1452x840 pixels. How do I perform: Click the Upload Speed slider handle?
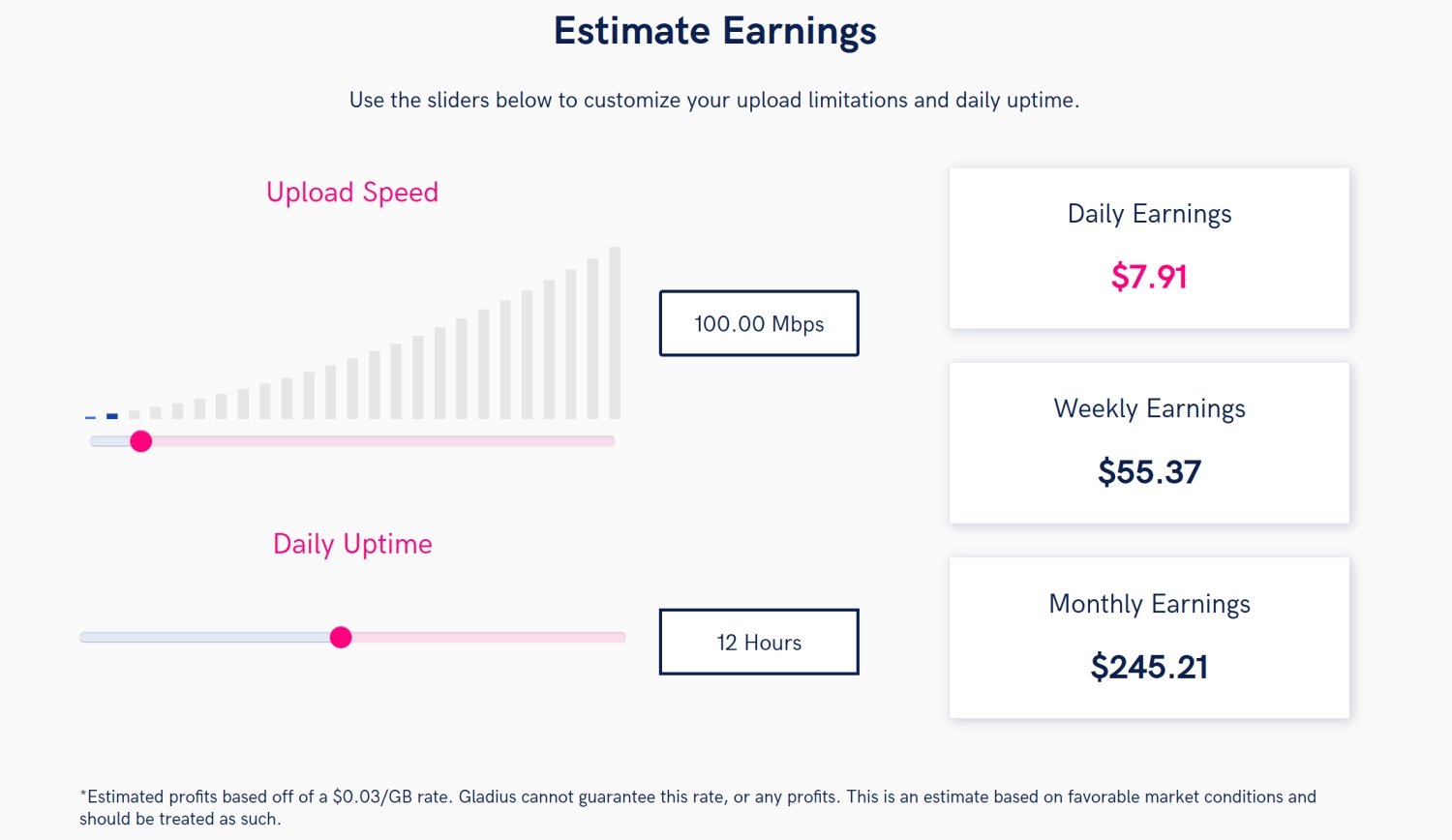(x=141, y=441)
